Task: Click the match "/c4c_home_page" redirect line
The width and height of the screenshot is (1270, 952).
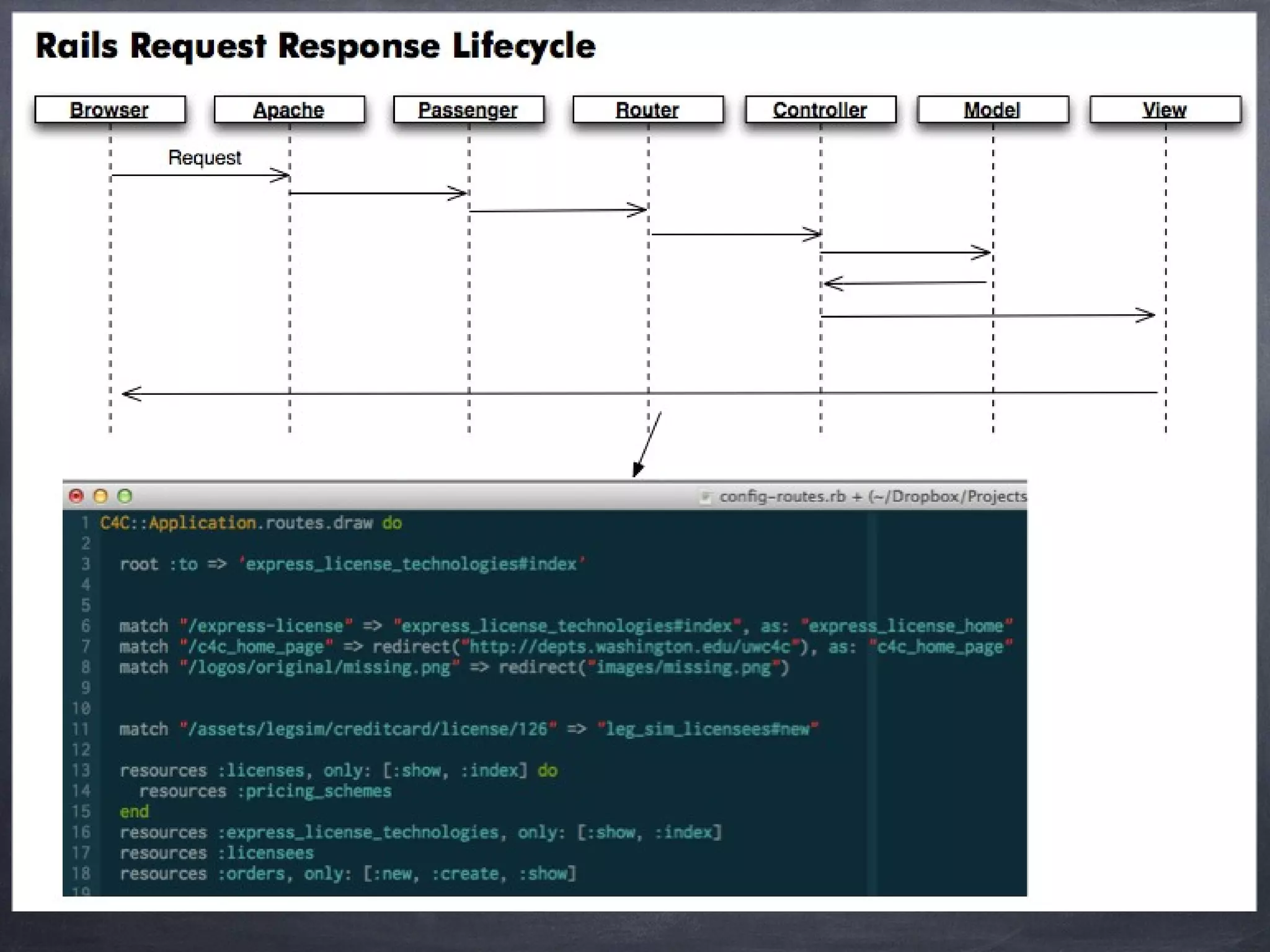Action: point(566,646)
